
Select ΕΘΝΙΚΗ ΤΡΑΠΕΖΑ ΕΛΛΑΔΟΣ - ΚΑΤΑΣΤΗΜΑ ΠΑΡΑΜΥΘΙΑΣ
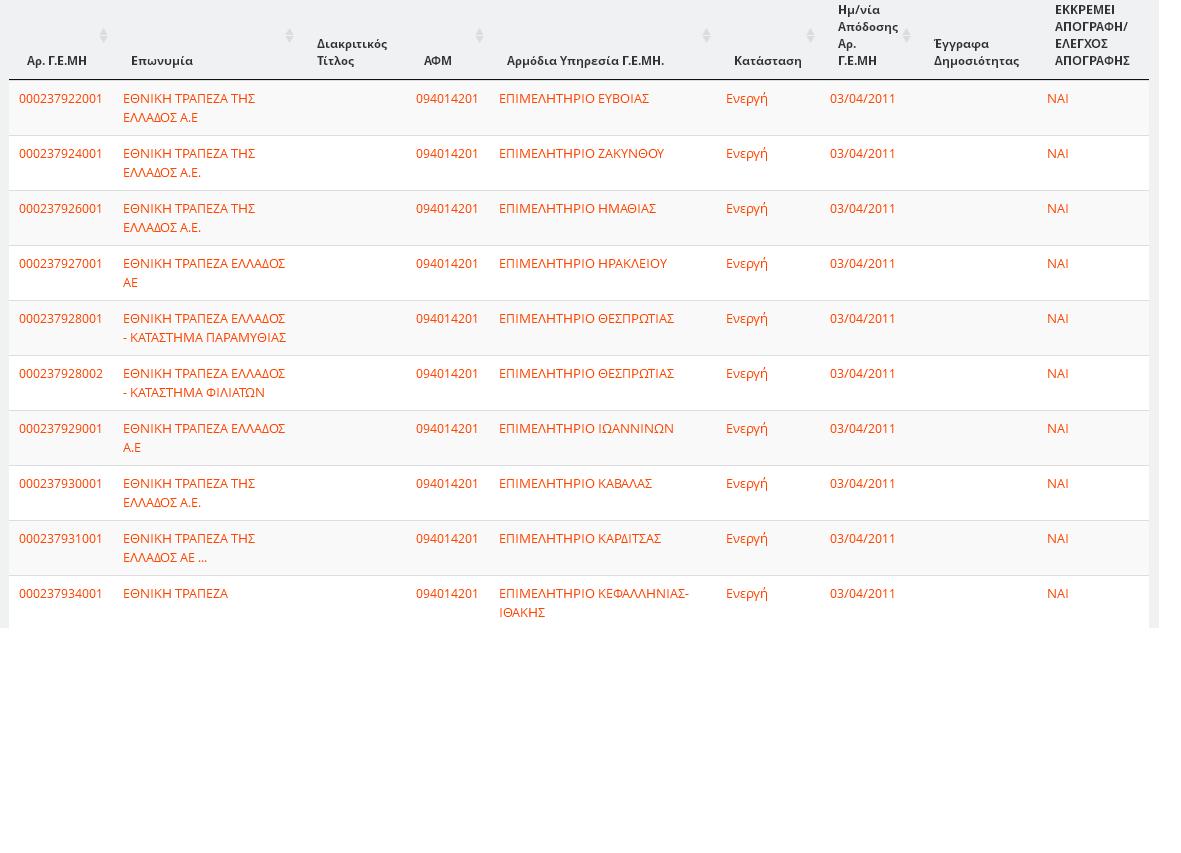pos(204,328)
